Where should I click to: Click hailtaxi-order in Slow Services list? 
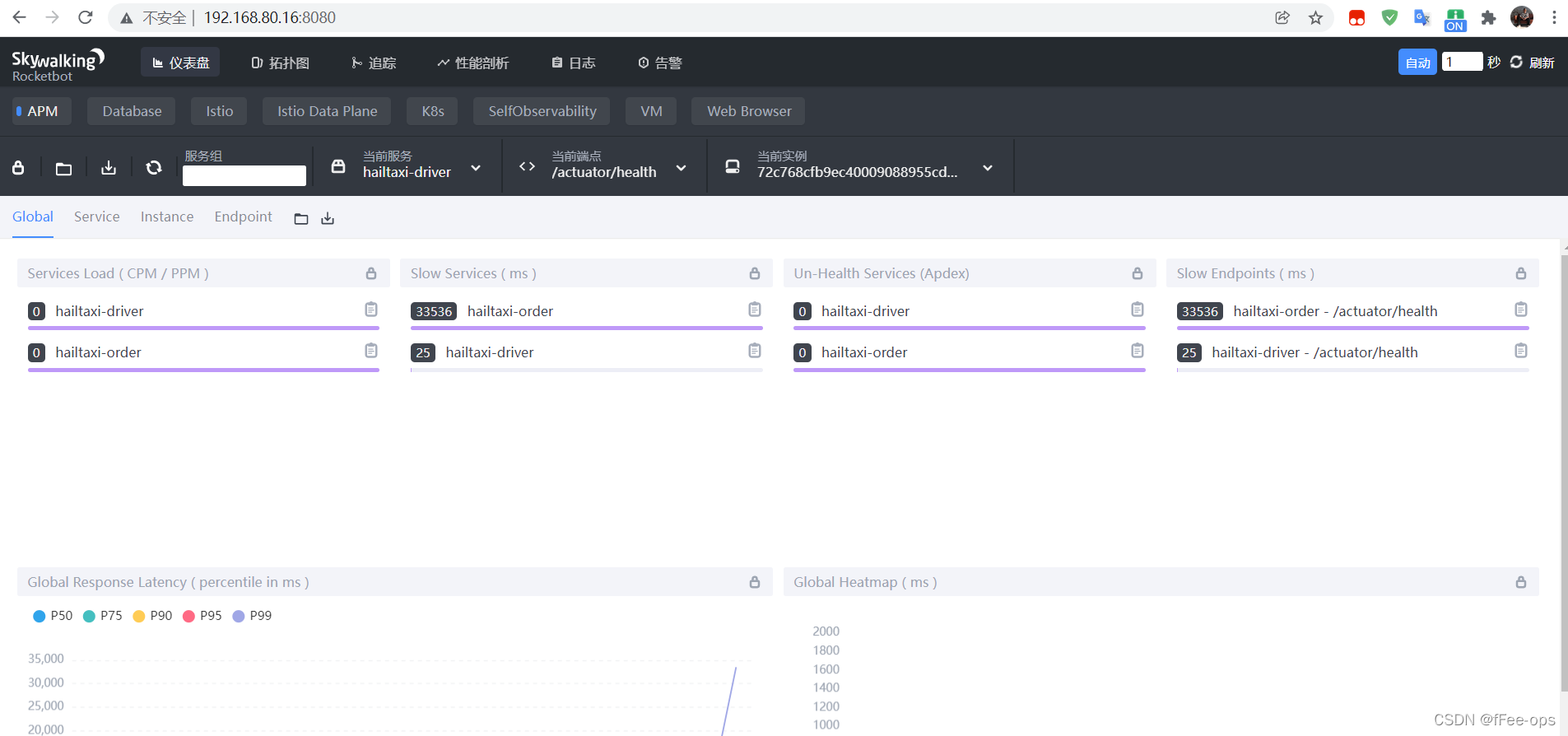[x=510, y=311]
